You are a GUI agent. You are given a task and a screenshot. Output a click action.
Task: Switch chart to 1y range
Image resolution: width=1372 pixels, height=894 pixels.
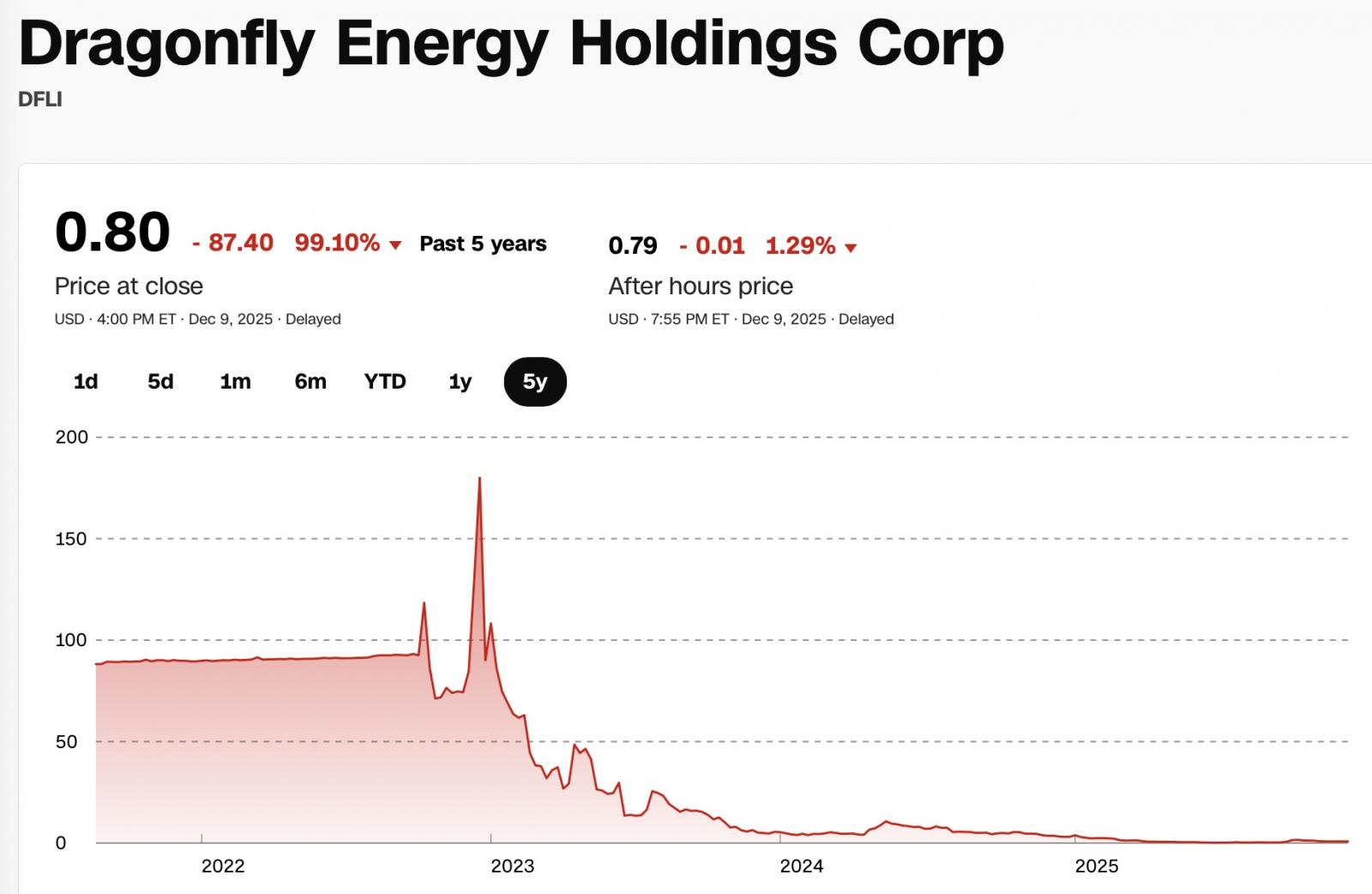coord(460,382)
